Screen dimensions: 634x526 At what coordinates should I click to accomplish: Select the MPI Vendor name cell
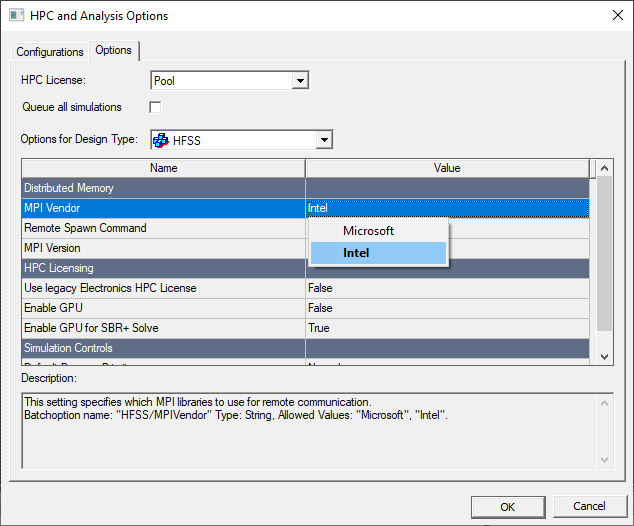[x=163, y=208]
